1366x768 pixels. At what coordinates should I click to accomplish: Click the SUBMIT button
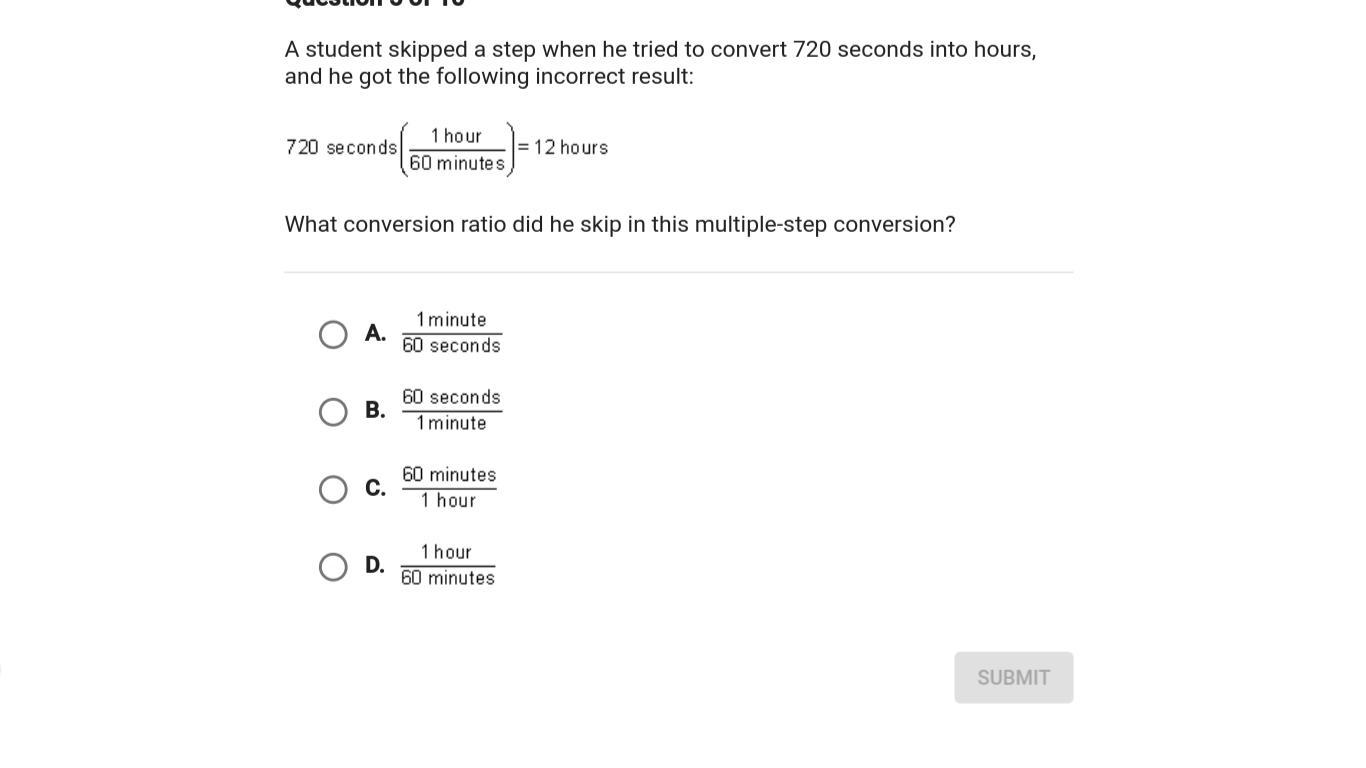(1013, 678)
